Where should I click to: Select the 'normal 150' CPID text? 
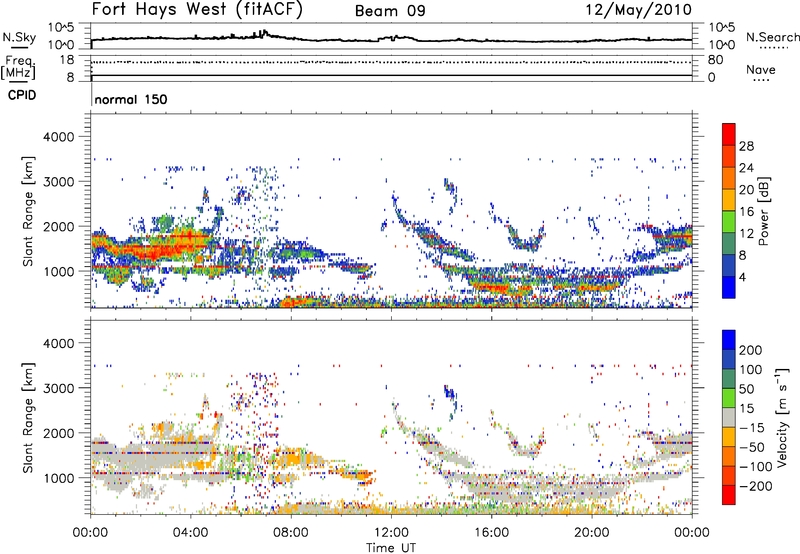click(x=131, y=99)
